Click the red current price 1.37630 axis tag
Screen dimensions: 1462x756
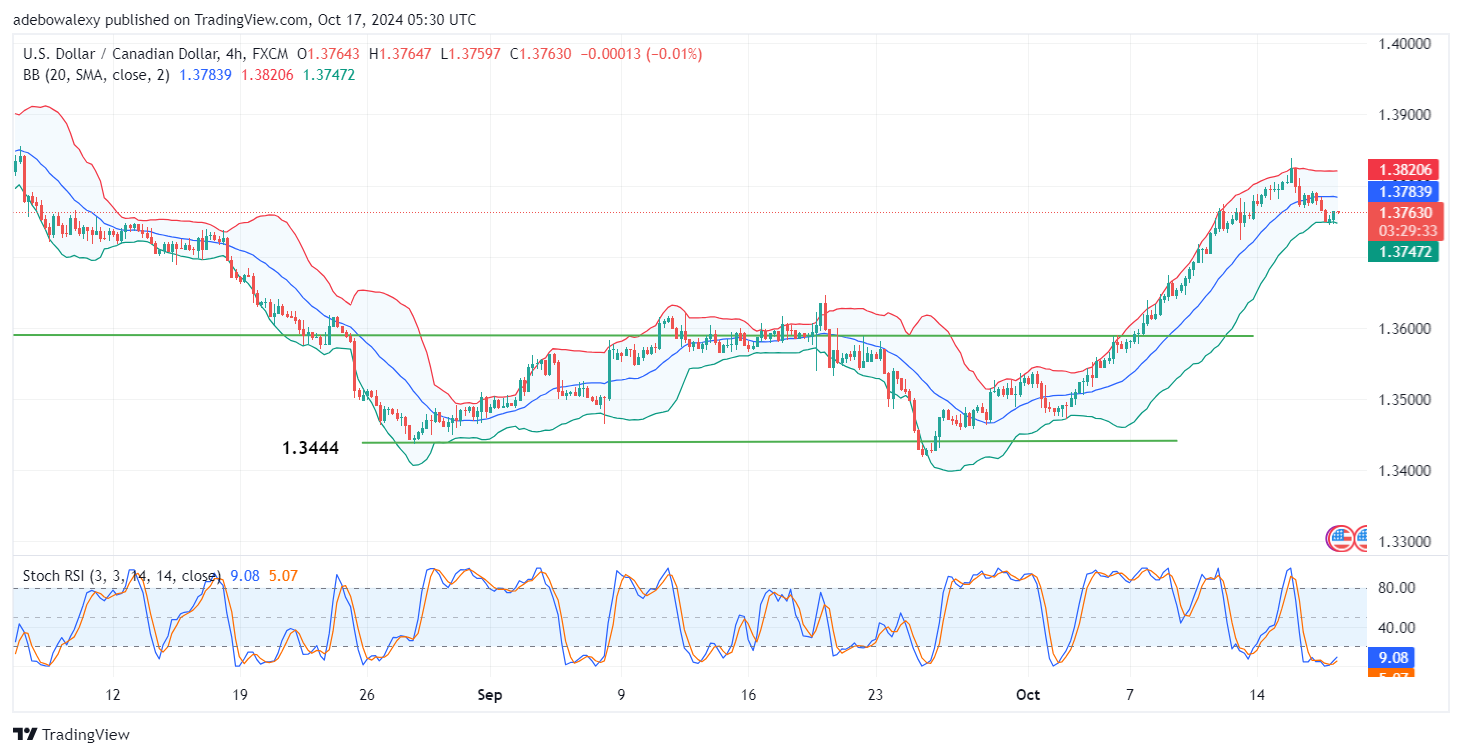[1406, 213]
